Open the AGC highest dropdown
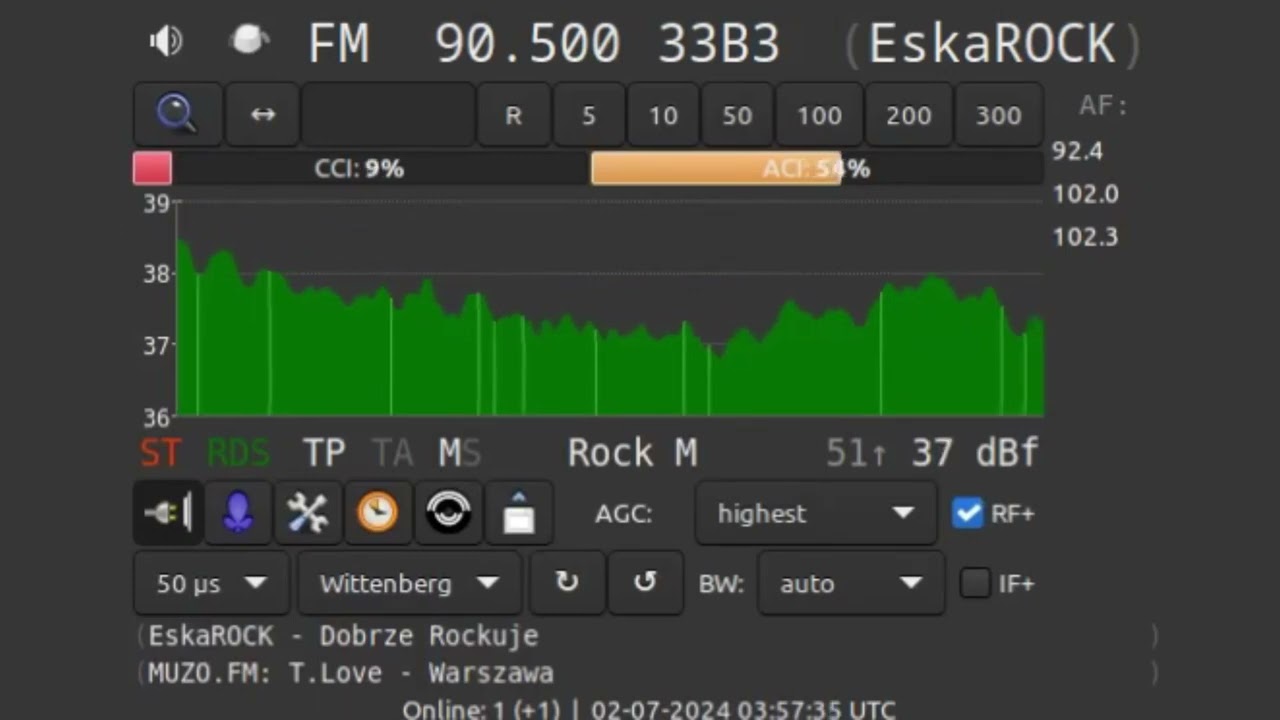1280x720 pixels. click(x=816, y=513)
